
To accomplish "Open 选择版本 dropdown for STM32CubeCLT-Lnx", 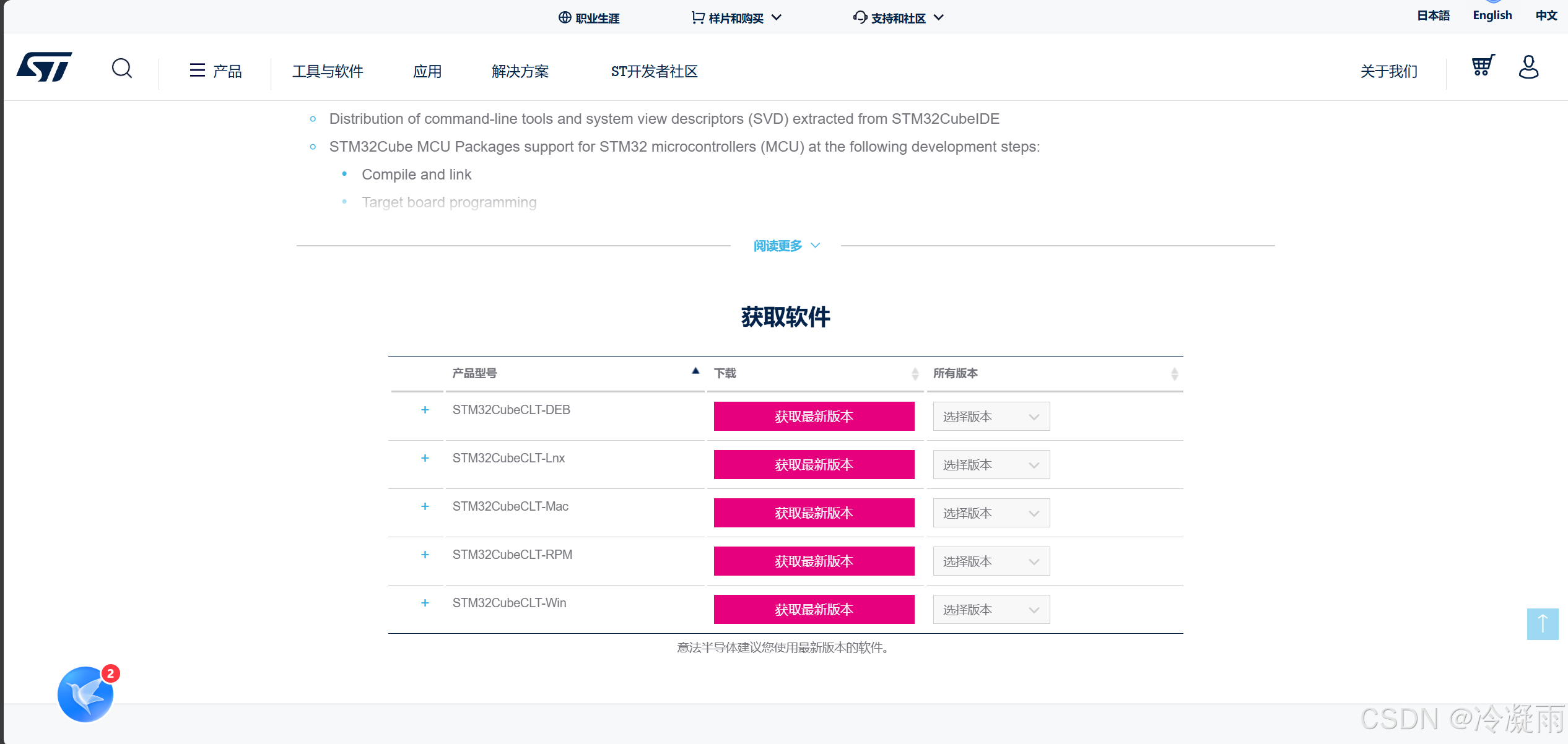I will (x=991, y=464).
